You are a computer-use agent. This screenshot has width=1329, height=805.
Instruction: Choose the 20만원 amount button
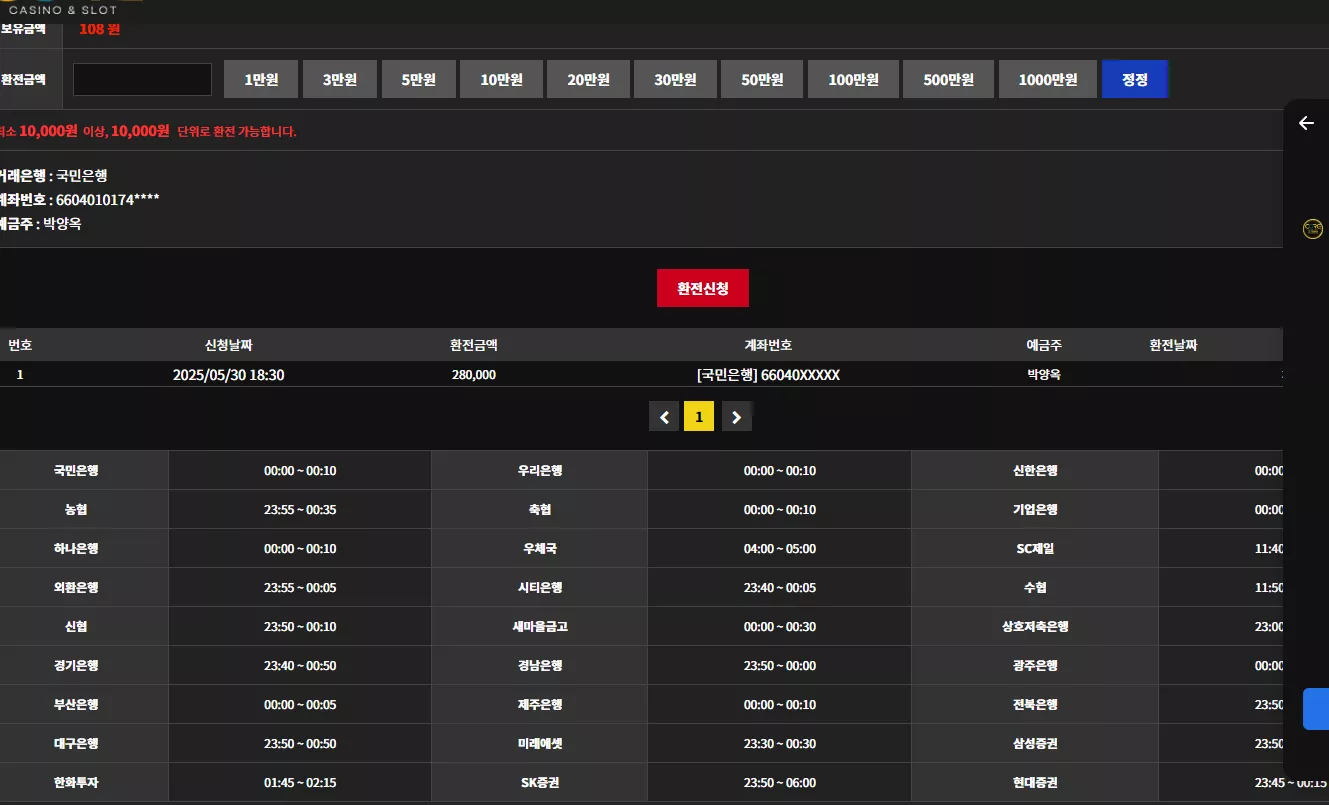(x=588, y=80)
